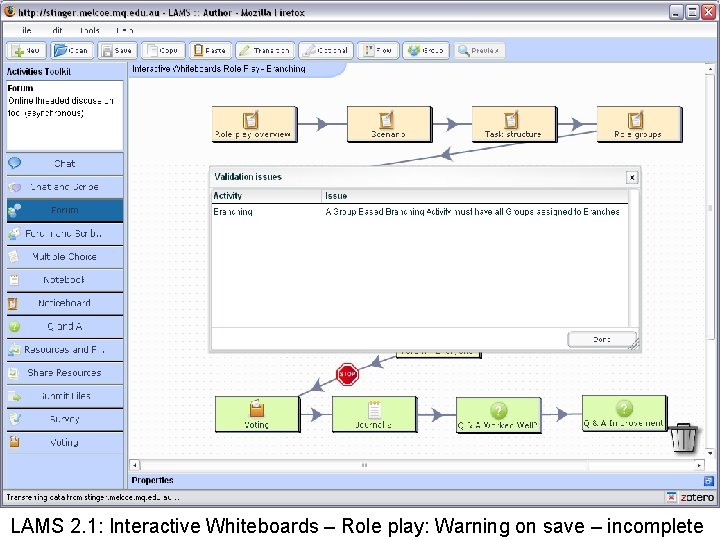Click canvas horizontal scrollbar left arrow
The height and width of the screenshot is (540, 720).
tap(135, 465)
